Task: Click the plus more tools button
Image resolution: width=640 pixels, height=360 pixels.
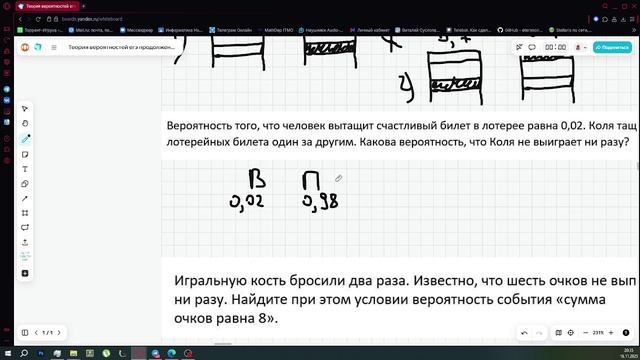Action: [25, 273]
